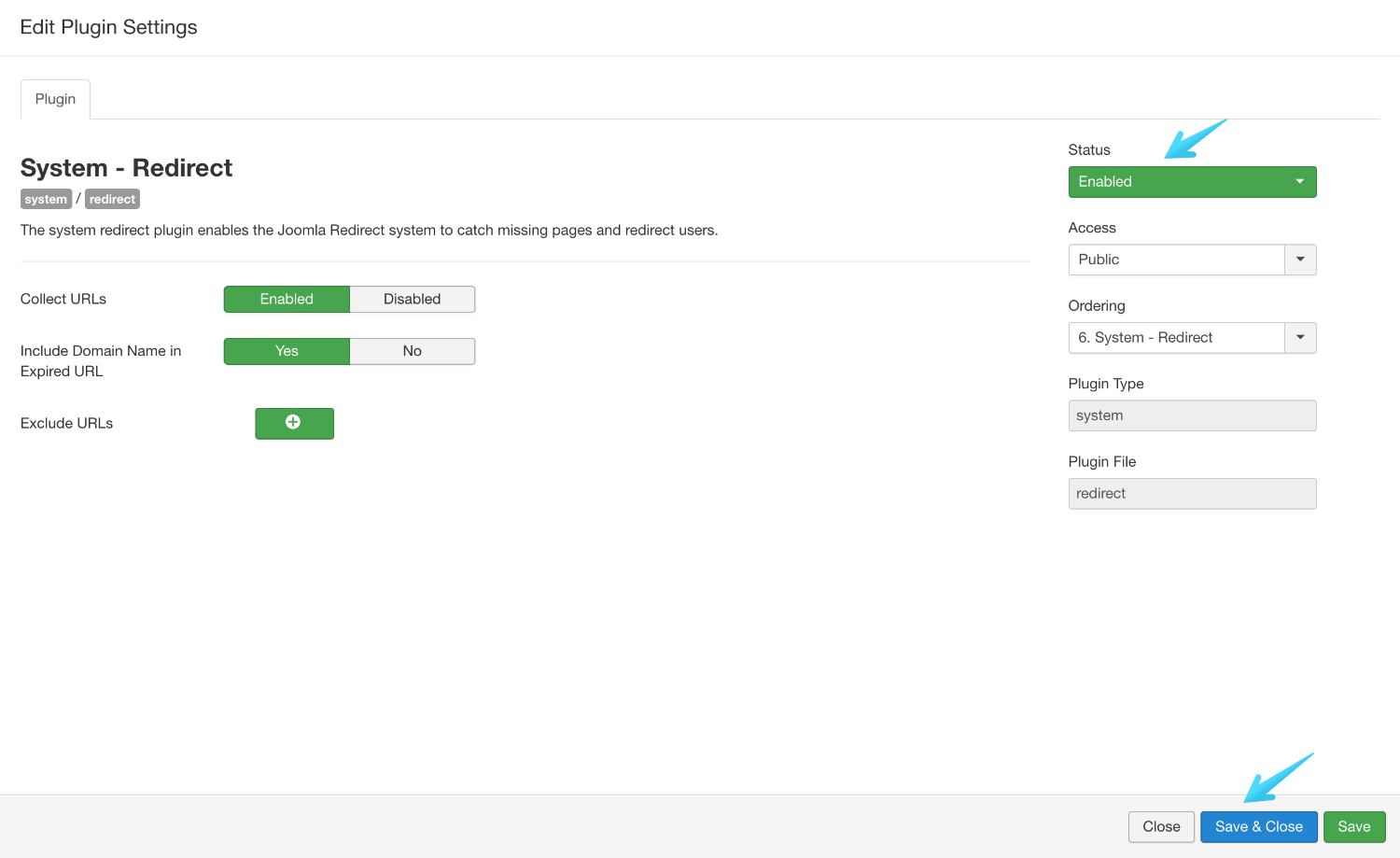Image resolution: width=1400 pixels, height=858 pixels.
Task: Click the Ordering dropdown arrow icon
Action: coord(1300,338)
